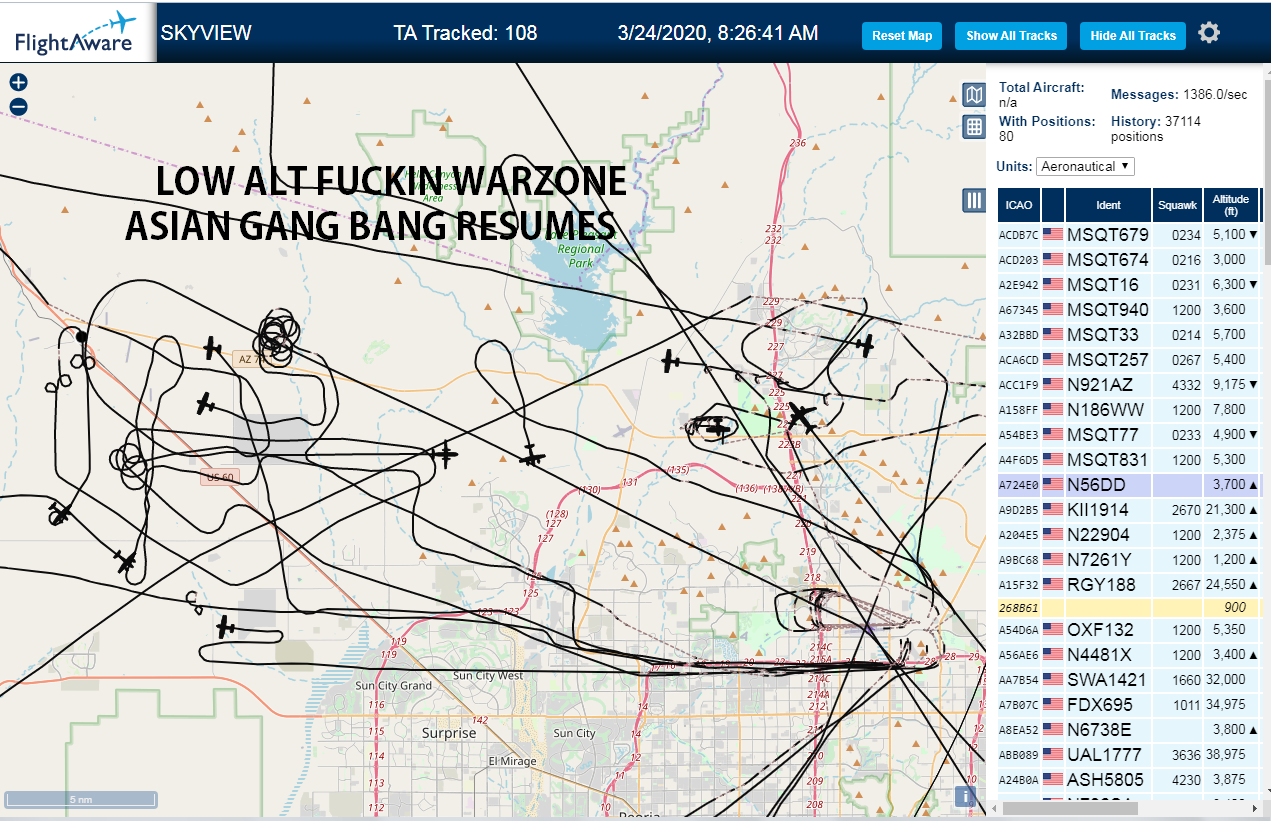Select the N921AZ aircraft row
This screenshot has width=1271, height=821.
pos(1129,384)
